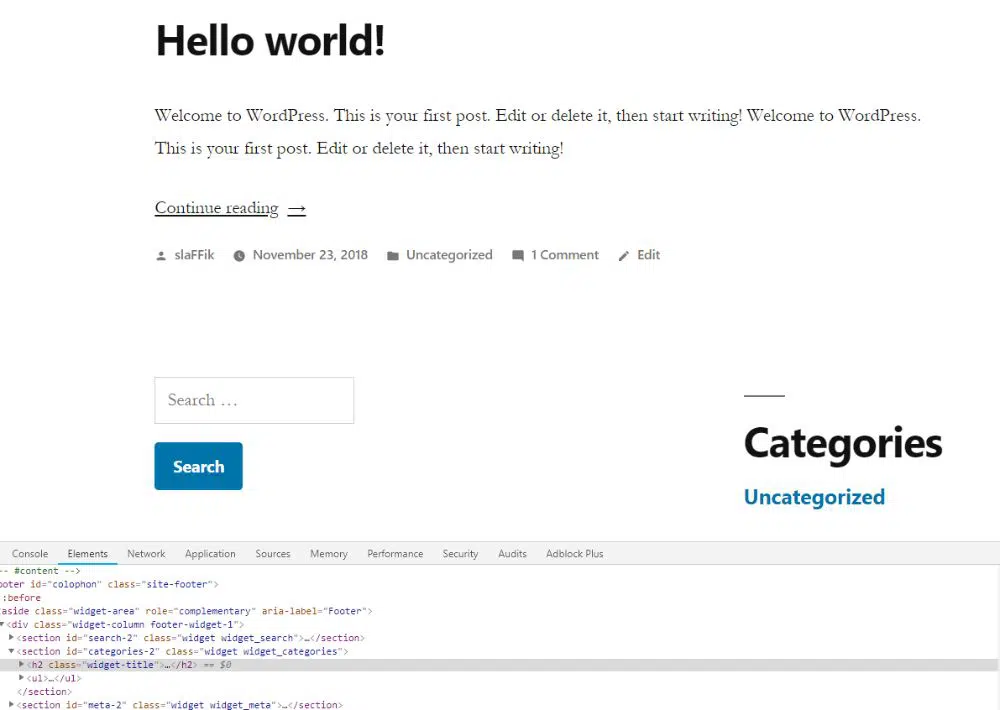Viewport: 1000px width, 710px height.
Task: Click the folder icon next to Uncategorized
Action: pyautogui.click(x=393, y=256)
